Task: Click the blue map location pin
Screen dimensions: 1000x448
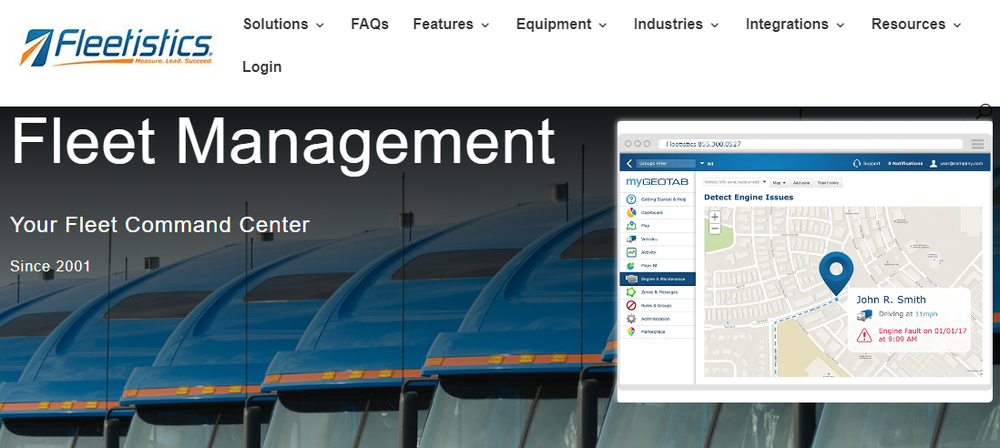Action: pos(836,273)
